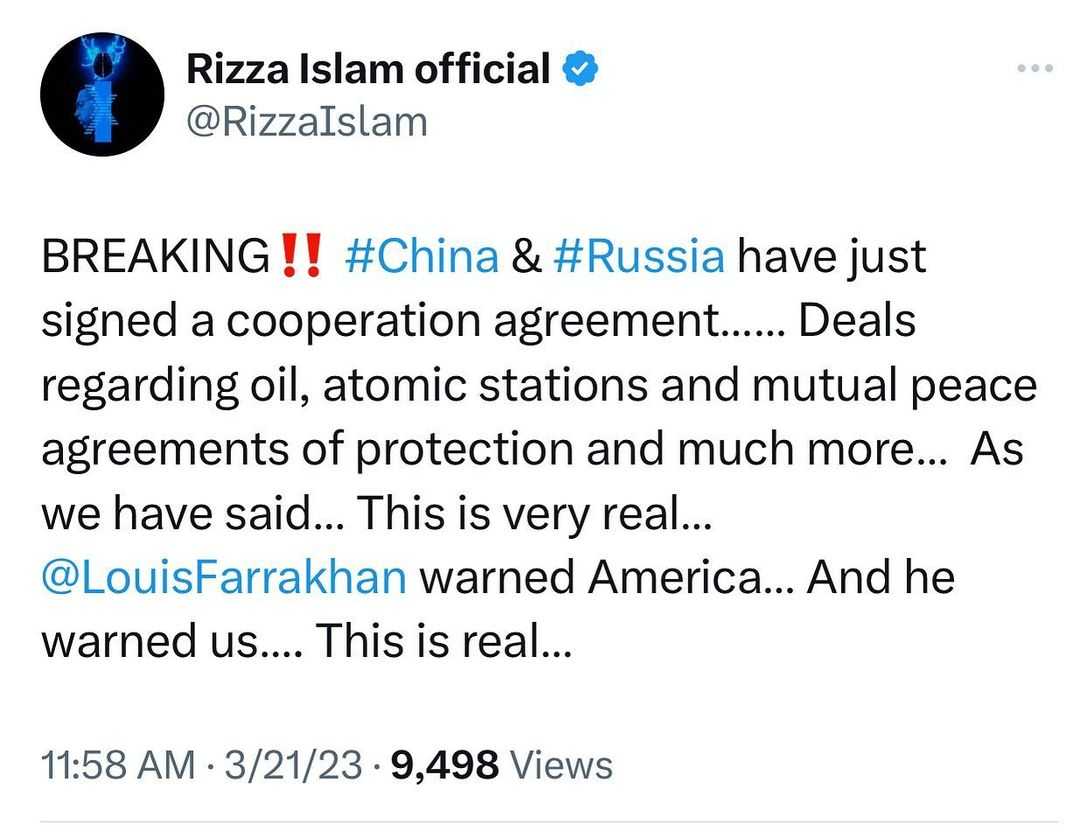
Task: Click the red double exclamation emoji
Action: coord(300,257)
